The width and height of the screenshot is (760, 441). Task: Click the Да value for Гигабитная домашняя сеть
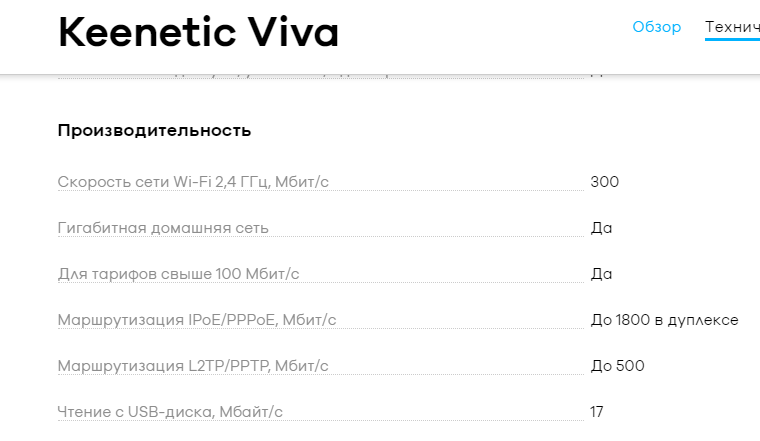click(x=601, y=228)
